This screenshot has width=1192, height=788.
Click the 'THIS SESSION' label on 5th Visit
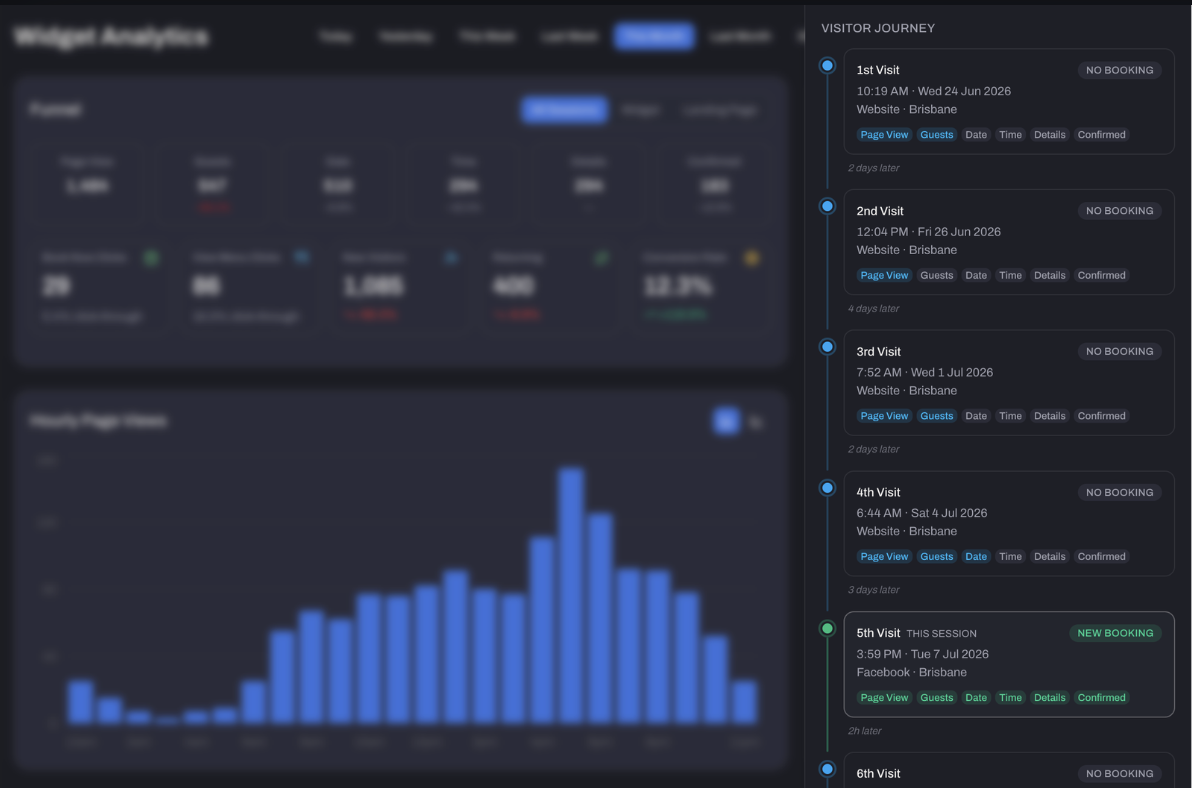click(x=941, y=634)
